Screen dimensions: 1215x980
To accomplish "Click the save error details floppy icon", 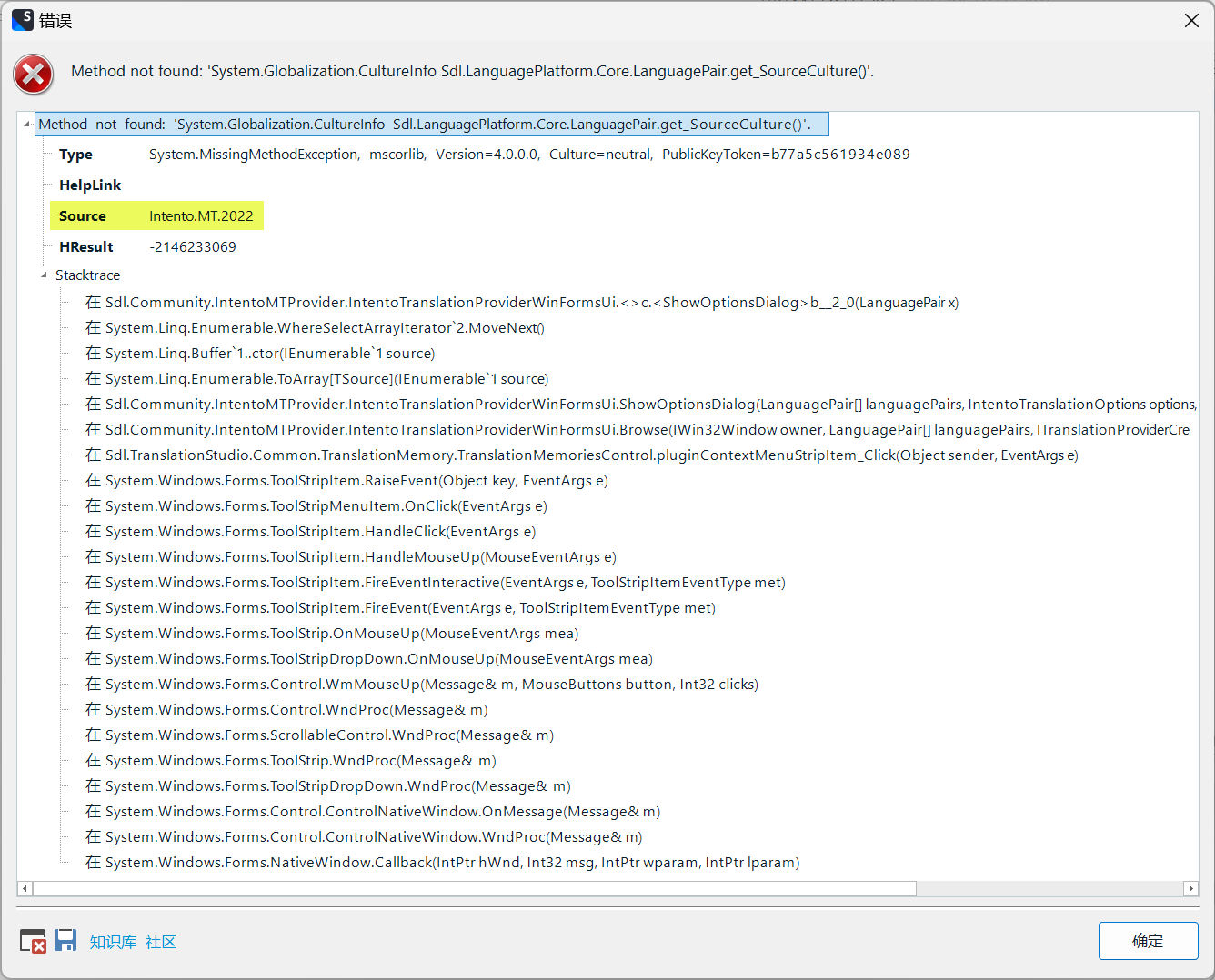I will pos(65,940).
